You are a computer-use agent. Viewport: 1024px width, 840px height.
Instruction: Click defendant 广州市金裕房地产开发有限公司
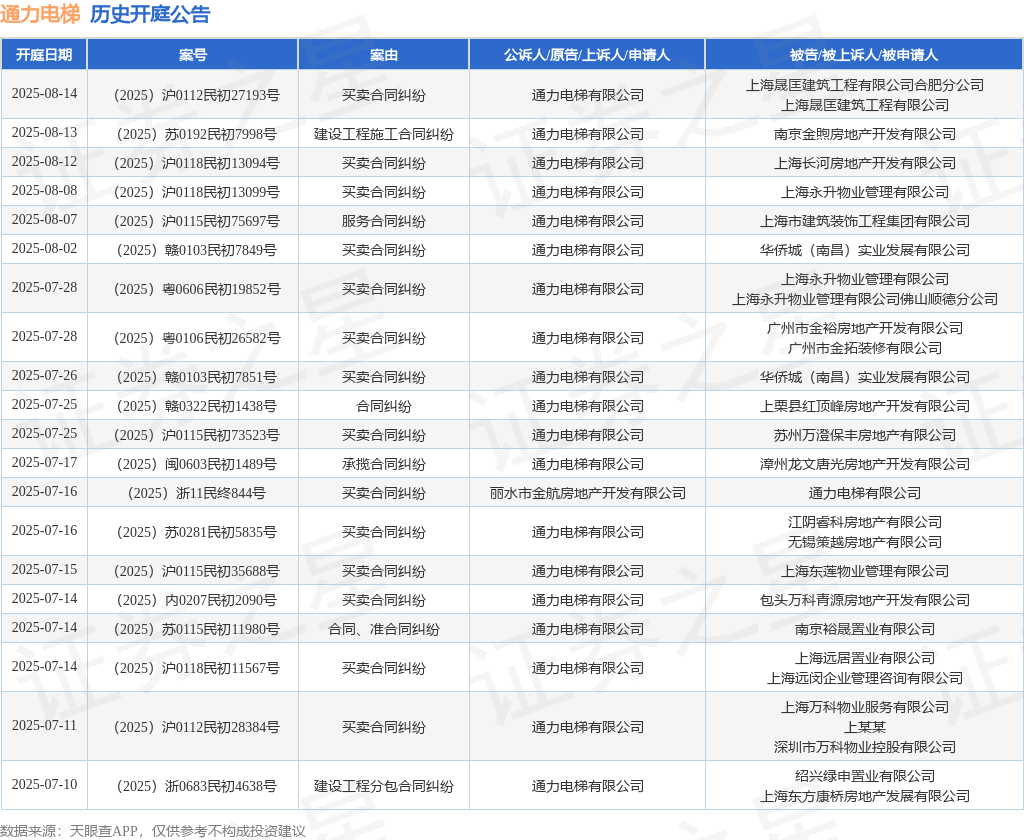coord(865,328)
